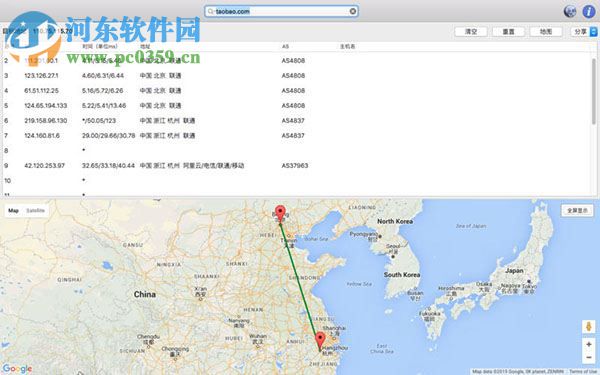Image resolution: width=600 pixels, height=375 pixels.
Task: Click the time value 5.22/5.41/13.46
Action: pyautogui.click(x=104, y=106)
